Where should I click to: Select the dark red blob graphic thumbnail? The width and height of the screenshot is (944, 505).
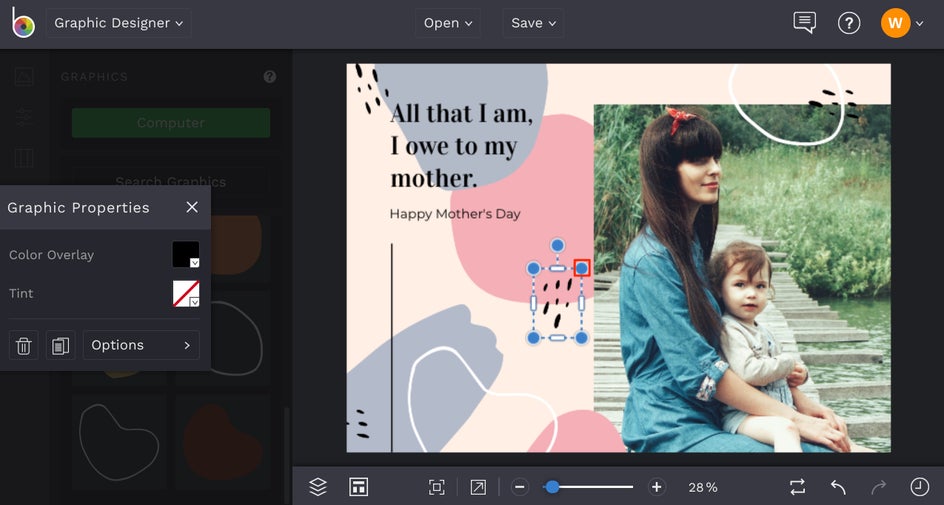pos(223,442)
